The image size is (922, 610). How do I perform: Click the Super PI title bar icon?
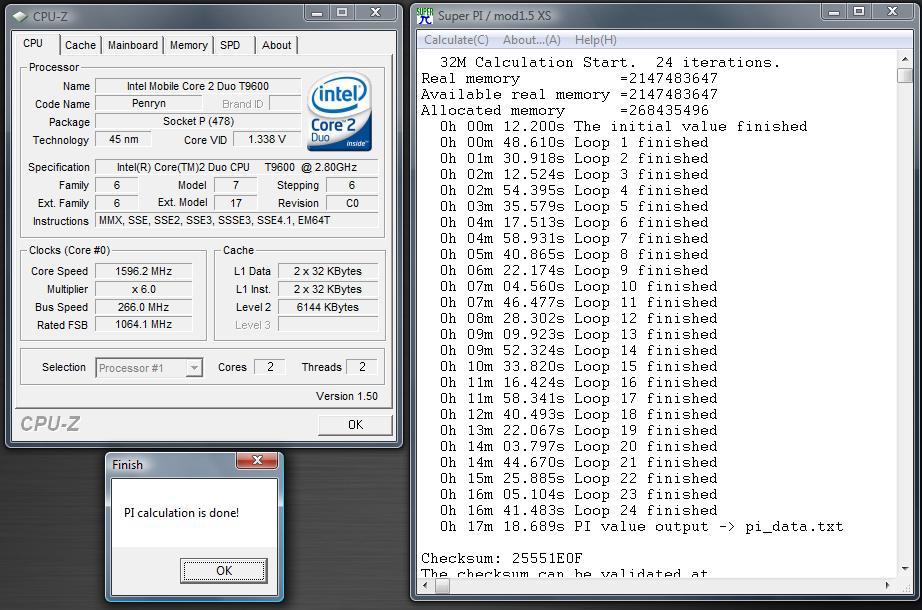425,15
